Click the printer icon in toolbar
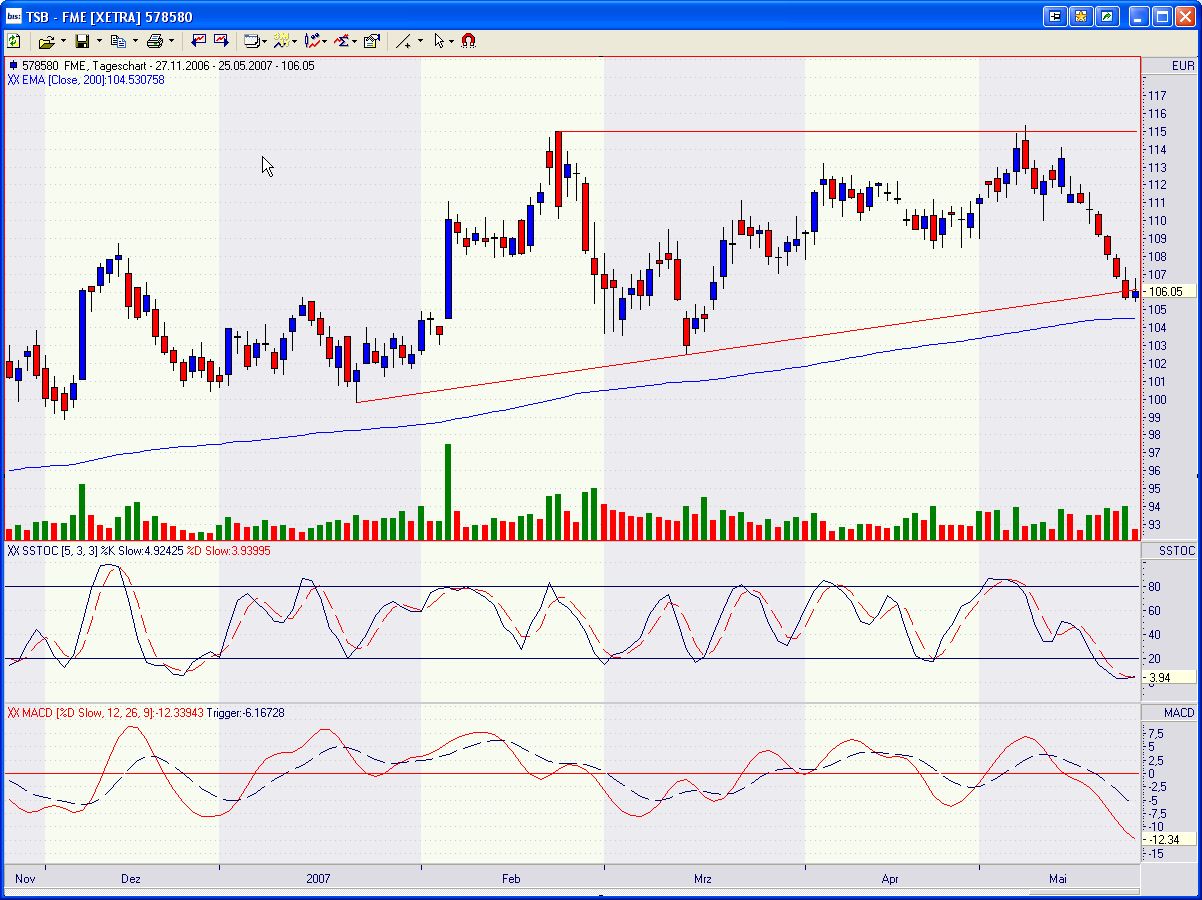 [x=154, y=41]
